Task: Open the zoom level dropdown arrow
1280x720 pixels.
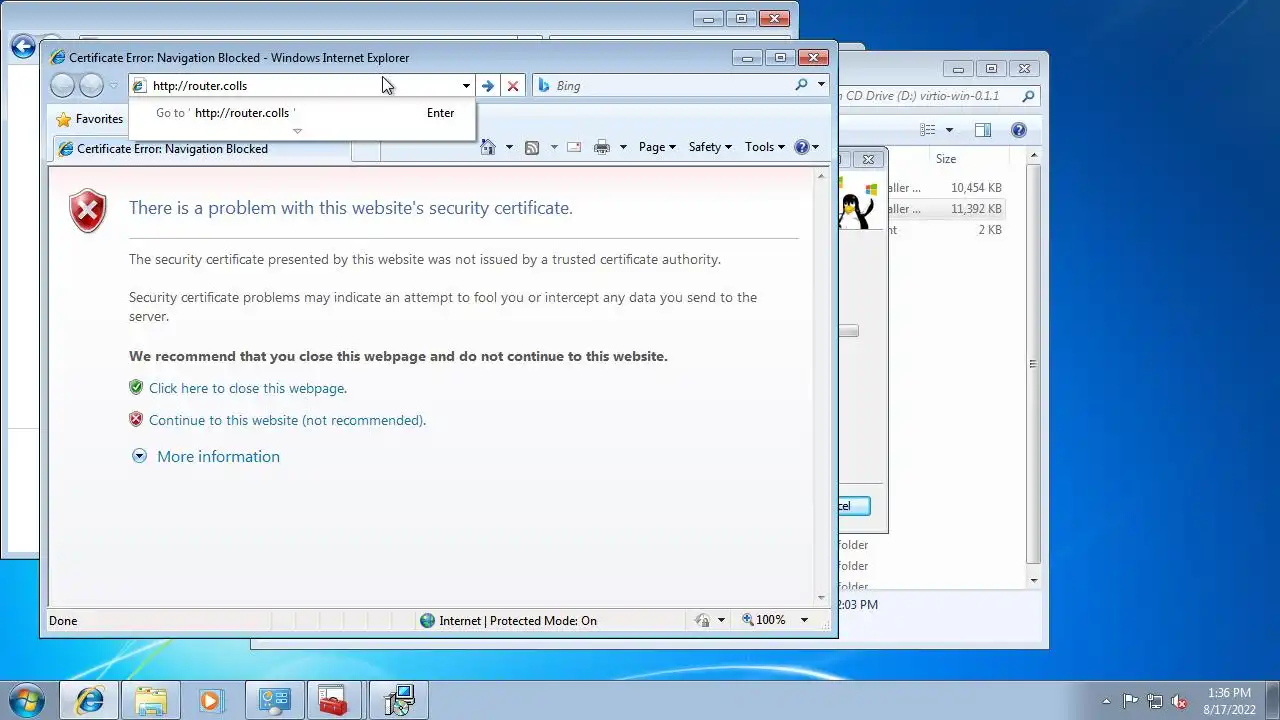Action: [804, 621]
